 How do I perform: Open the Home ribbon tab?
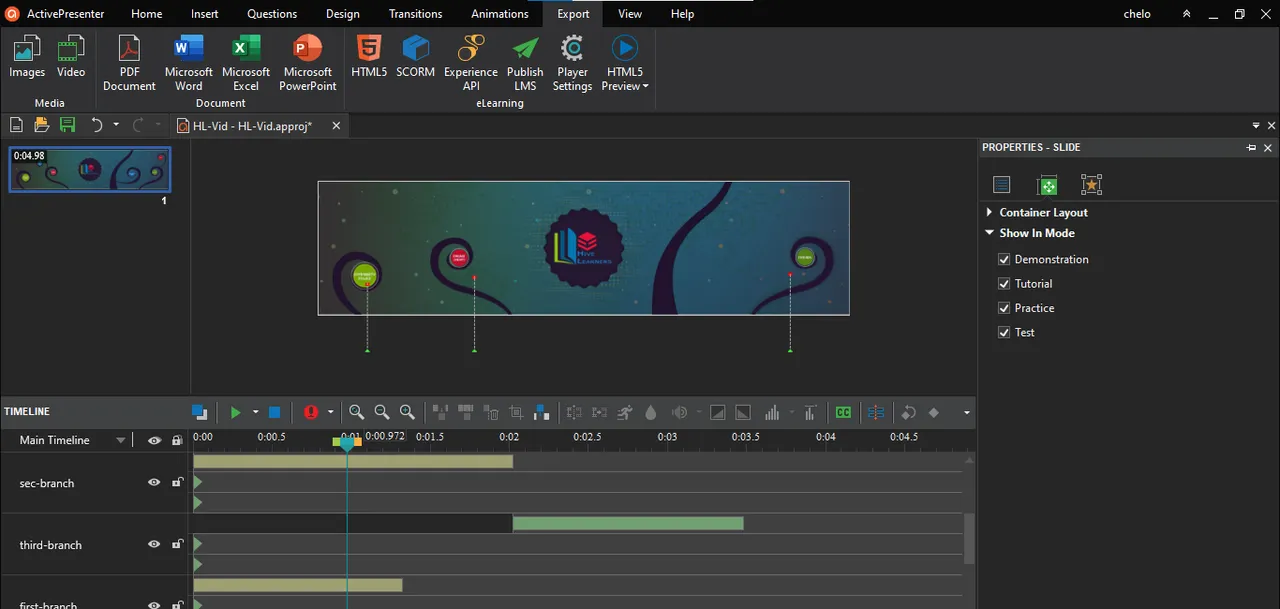[146, 14]
